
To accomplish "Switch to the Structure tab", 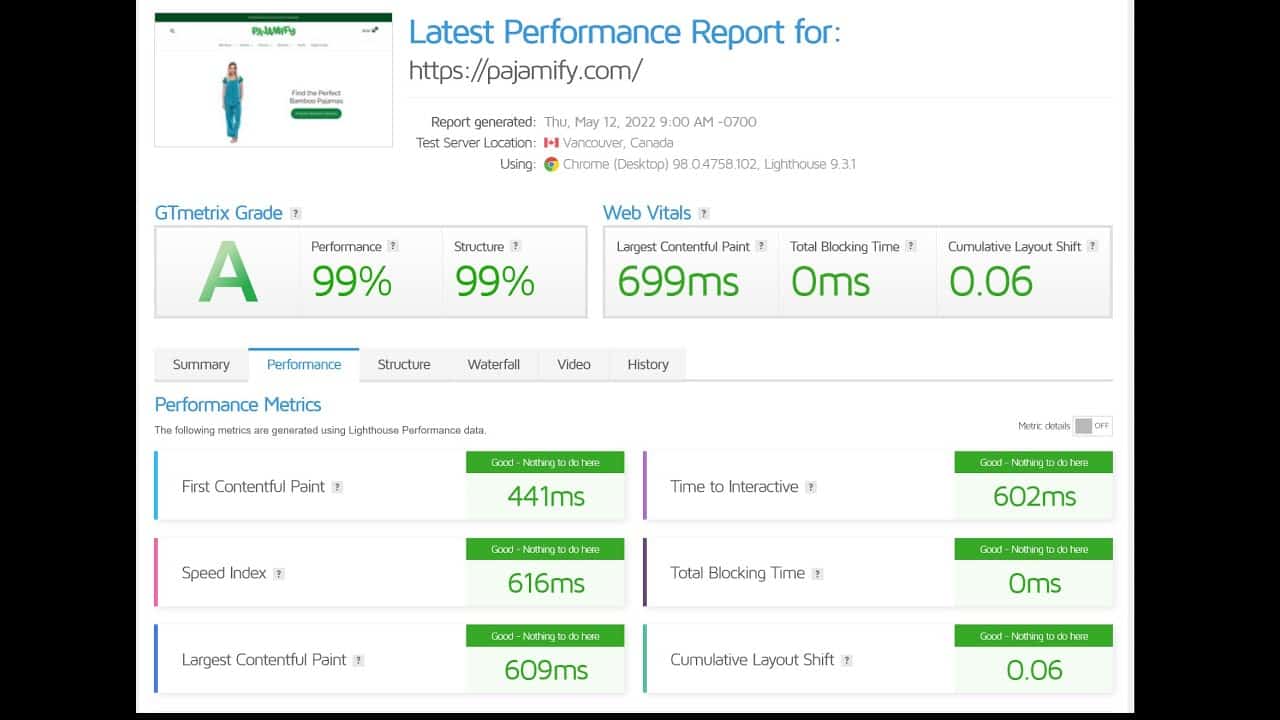I will pos(404,365).
